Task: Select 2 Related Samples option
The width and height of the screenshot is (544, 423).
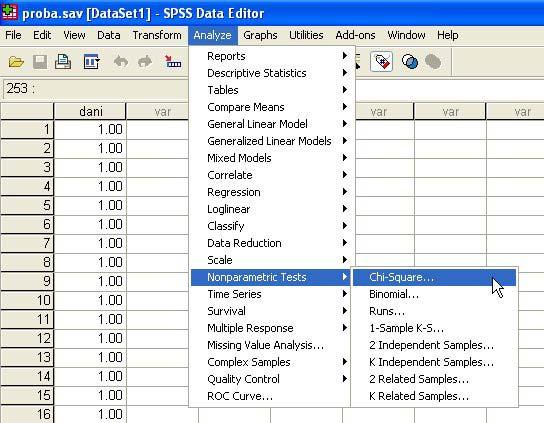Action: tap(434, 379)
